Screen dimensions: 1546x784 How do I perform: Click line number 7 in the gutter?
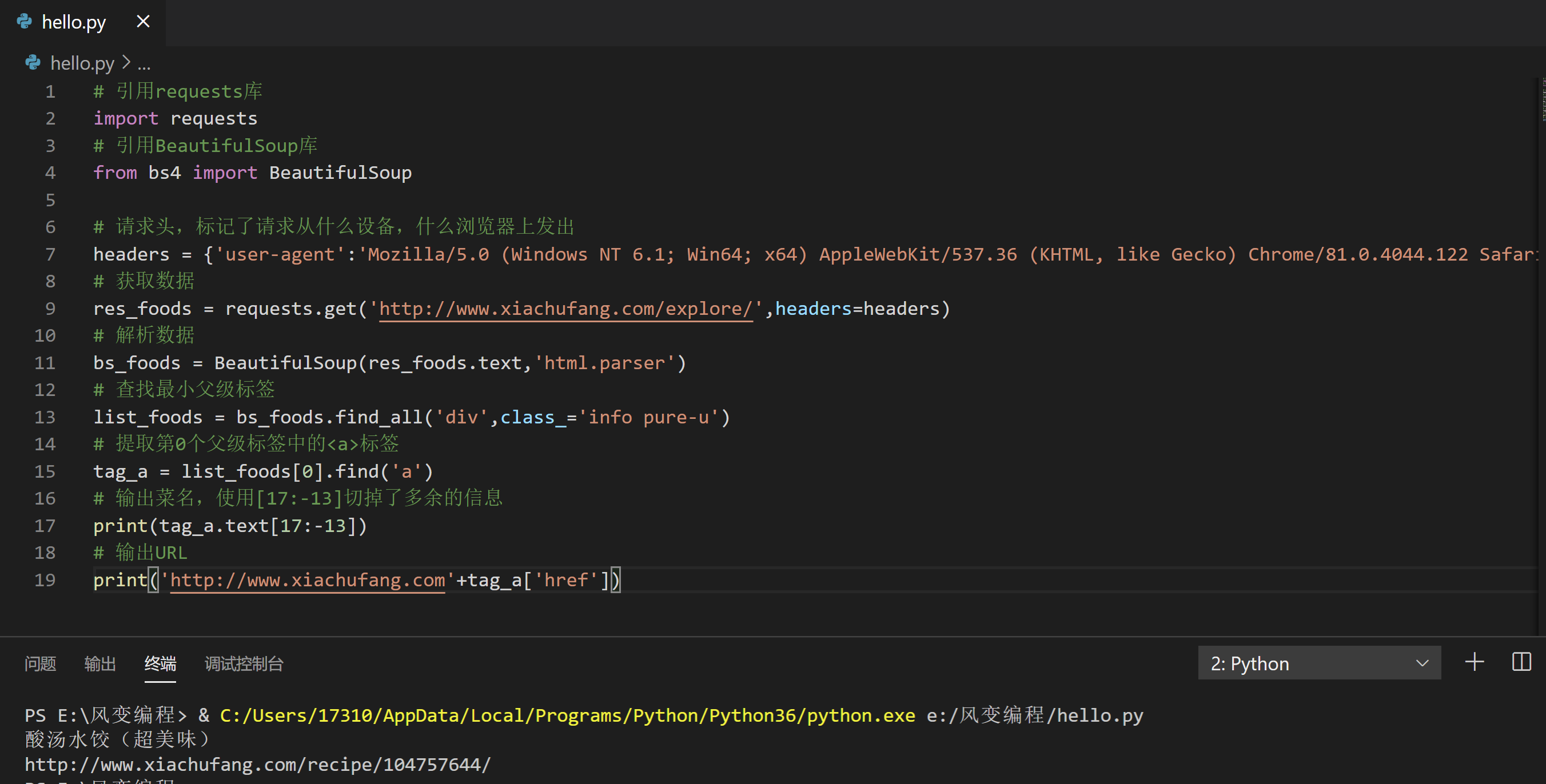click(x=50, y=254)
